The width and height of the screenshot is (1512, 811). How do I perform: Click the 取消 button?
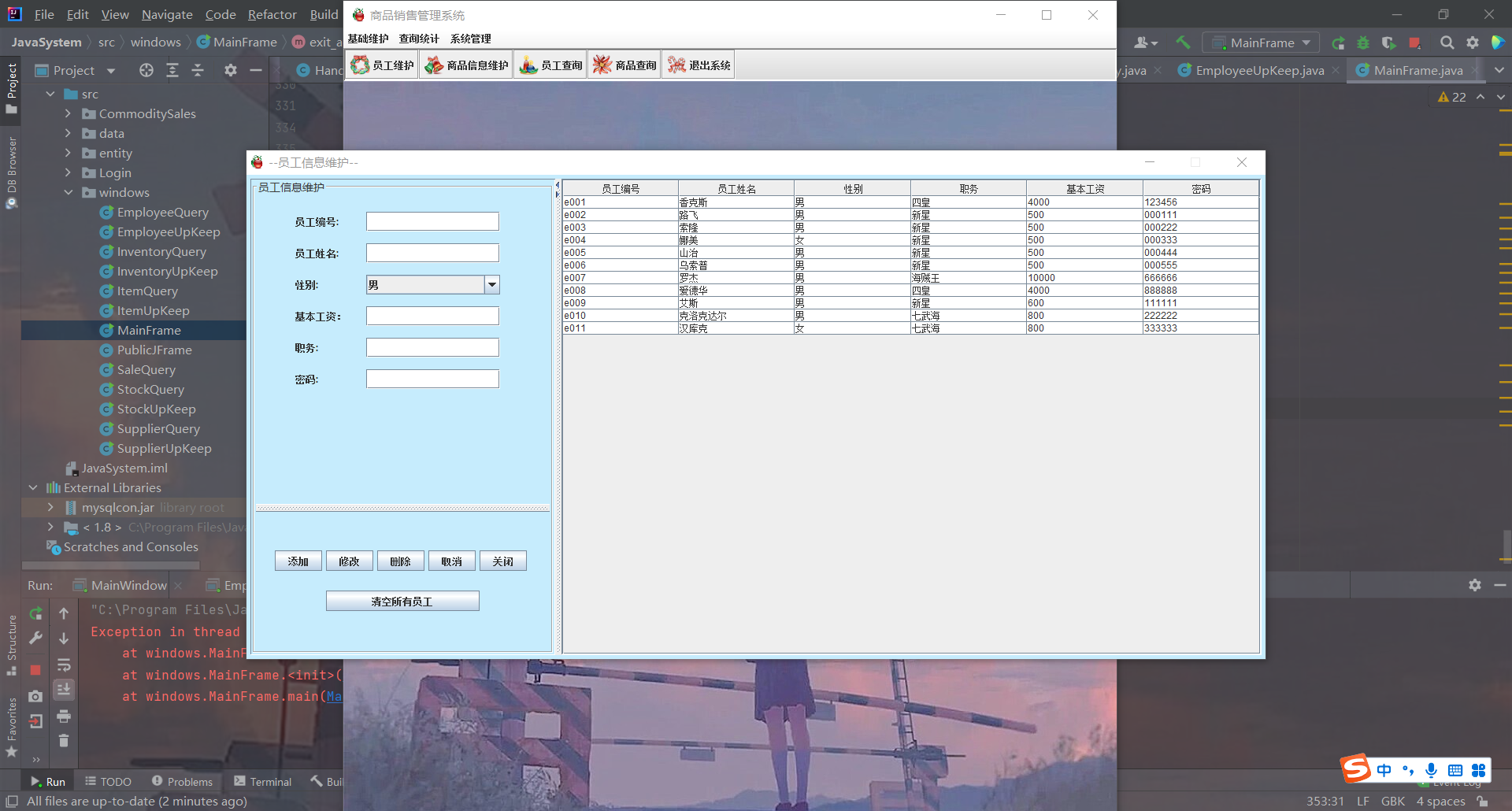coord(451,561)
